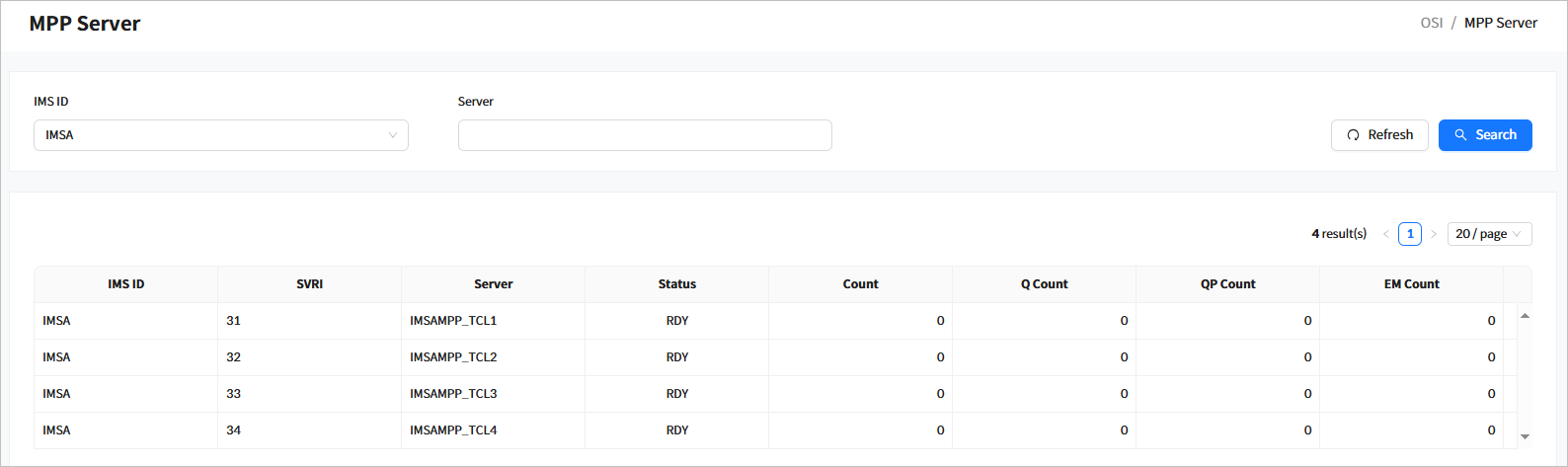Click the Search button
1568x467 pixels.
click(1484, 135)
